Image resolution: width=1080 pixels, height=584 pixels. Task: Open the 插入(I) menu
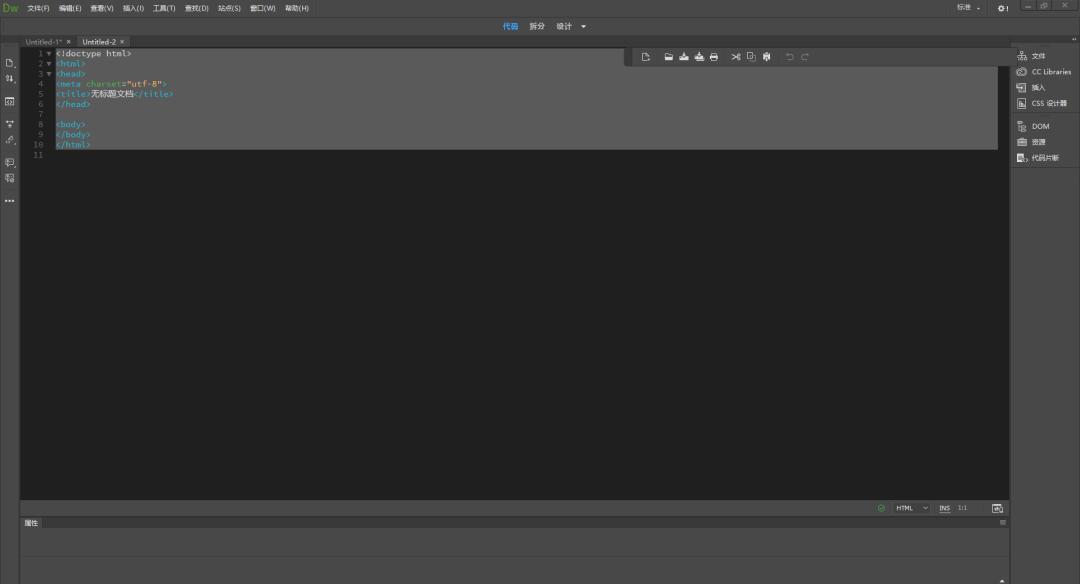tap(134, 8)
